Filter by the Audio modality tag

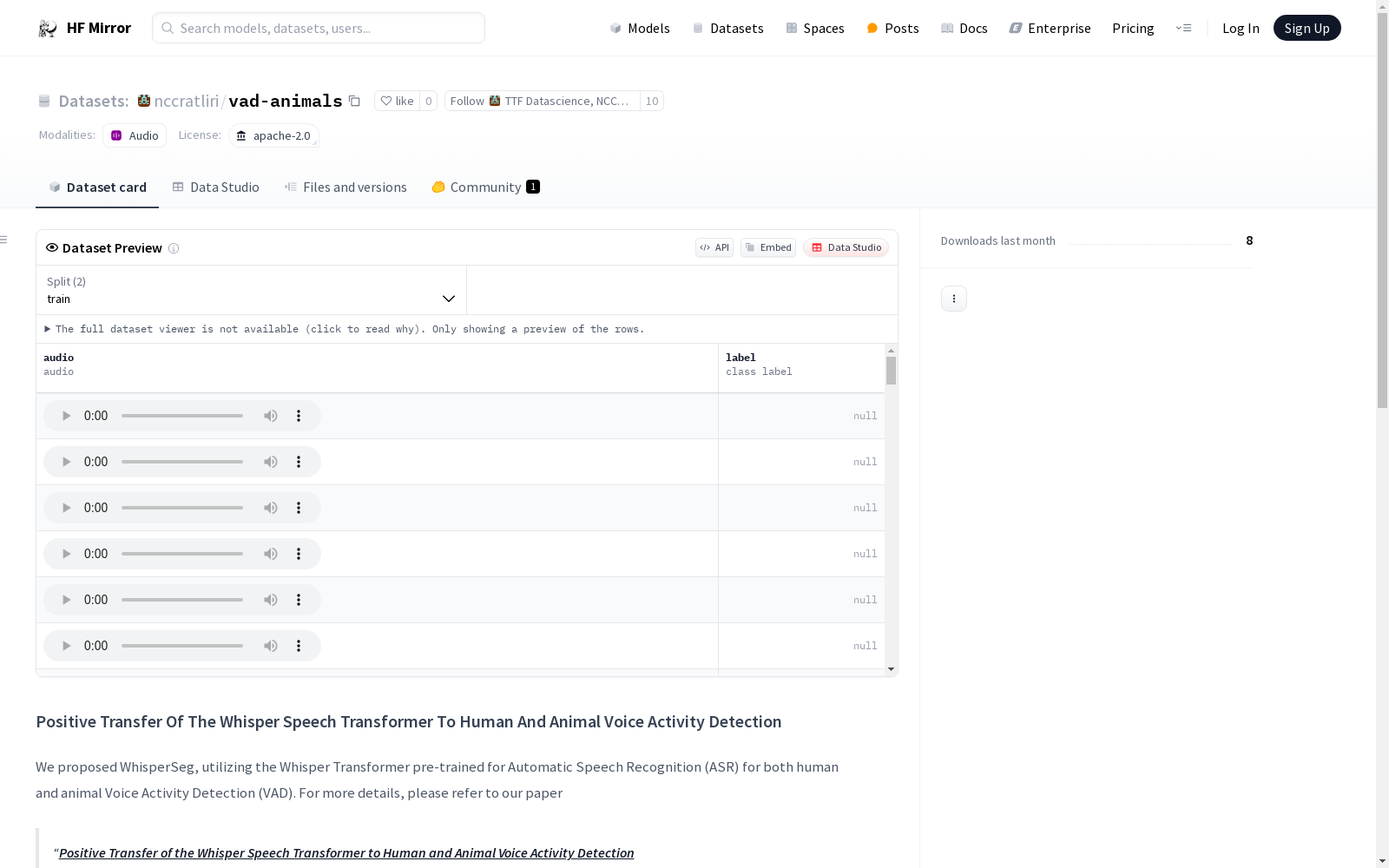(135, 135)
